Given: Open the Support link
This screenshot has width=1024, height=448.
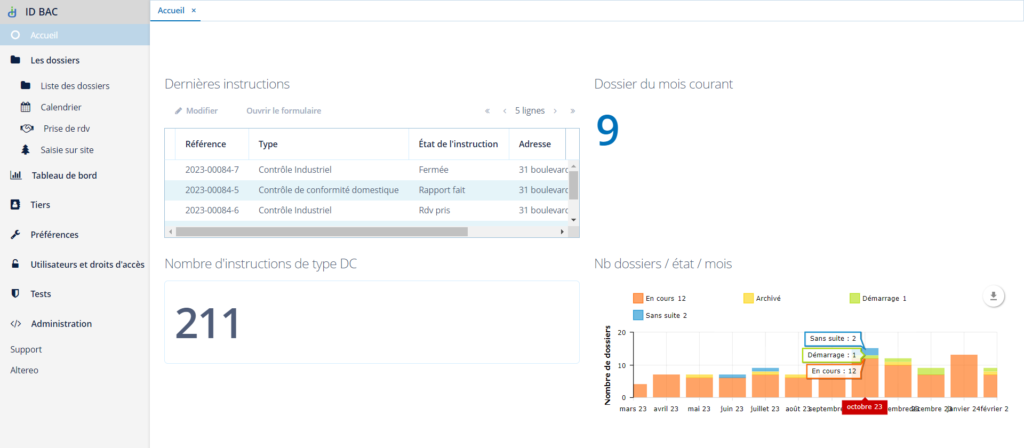Looking at the screenshot, I should tap(26, 350).
